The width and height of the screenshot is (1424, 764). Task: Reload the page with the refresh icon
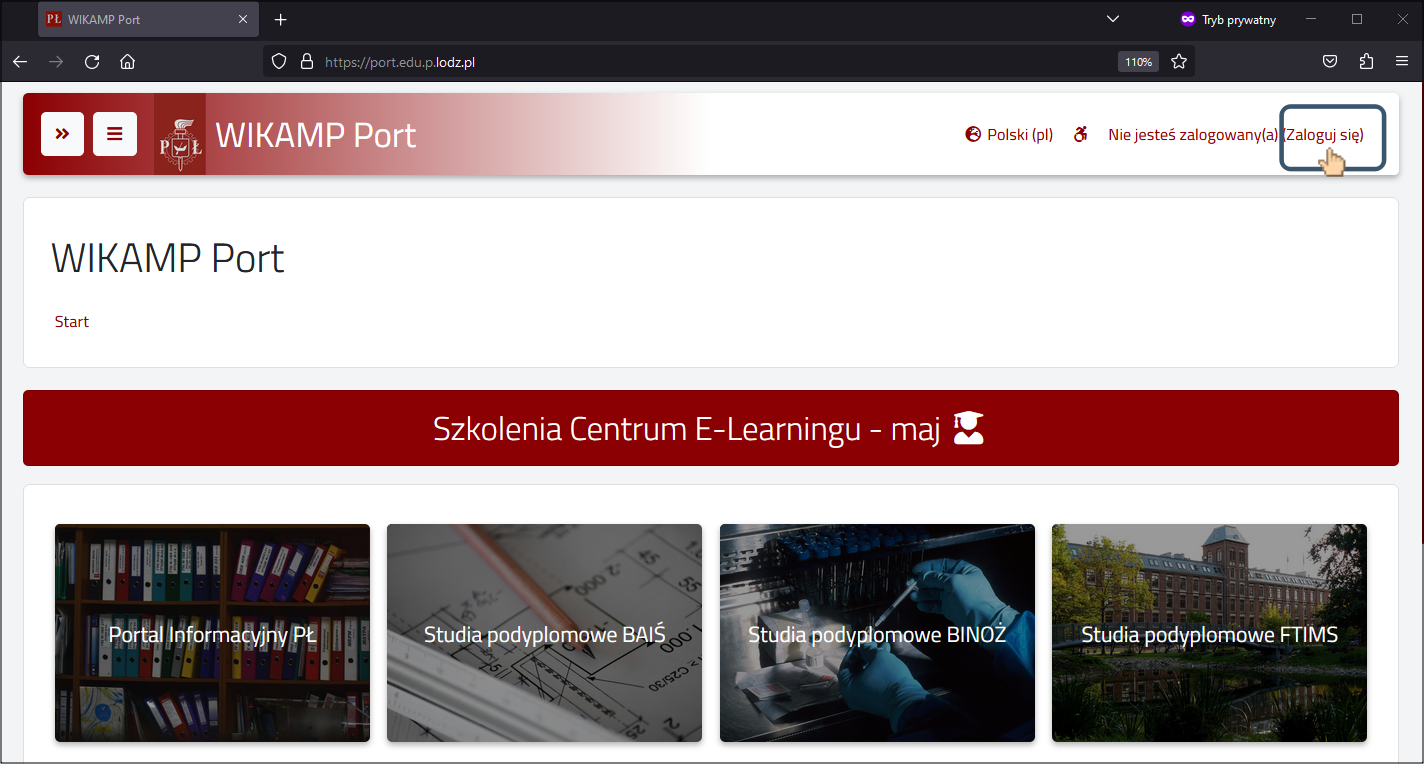(91, 61)
